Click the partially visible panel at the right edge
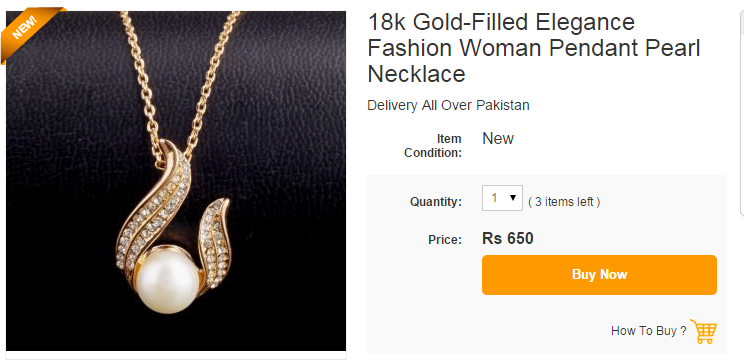 [x=742, y=109]
